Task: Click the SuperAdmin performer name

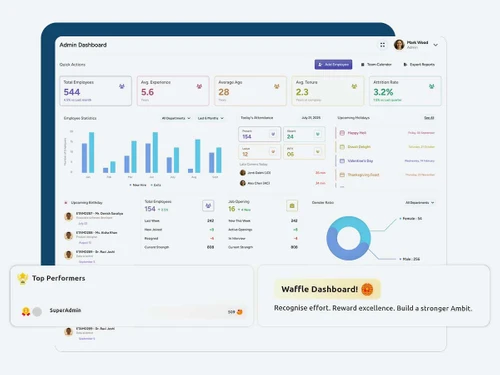Action: tap(65, 310)
